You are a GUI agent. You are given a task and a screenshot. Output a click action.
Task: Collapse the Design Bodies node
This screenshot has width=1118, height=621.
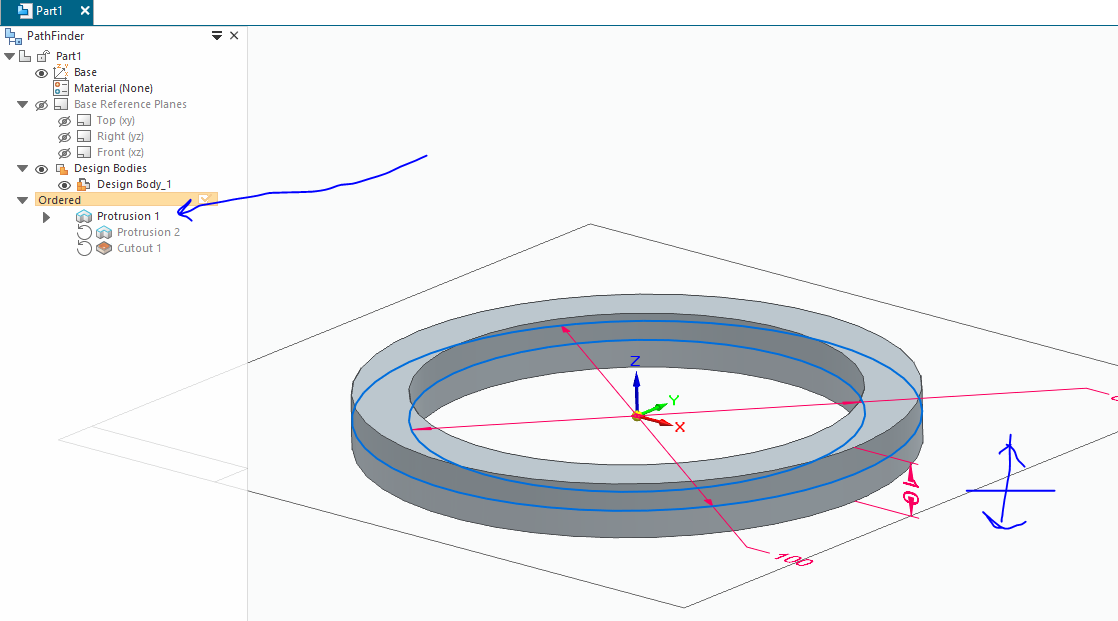pyautogui.click(x=23, y=168)
